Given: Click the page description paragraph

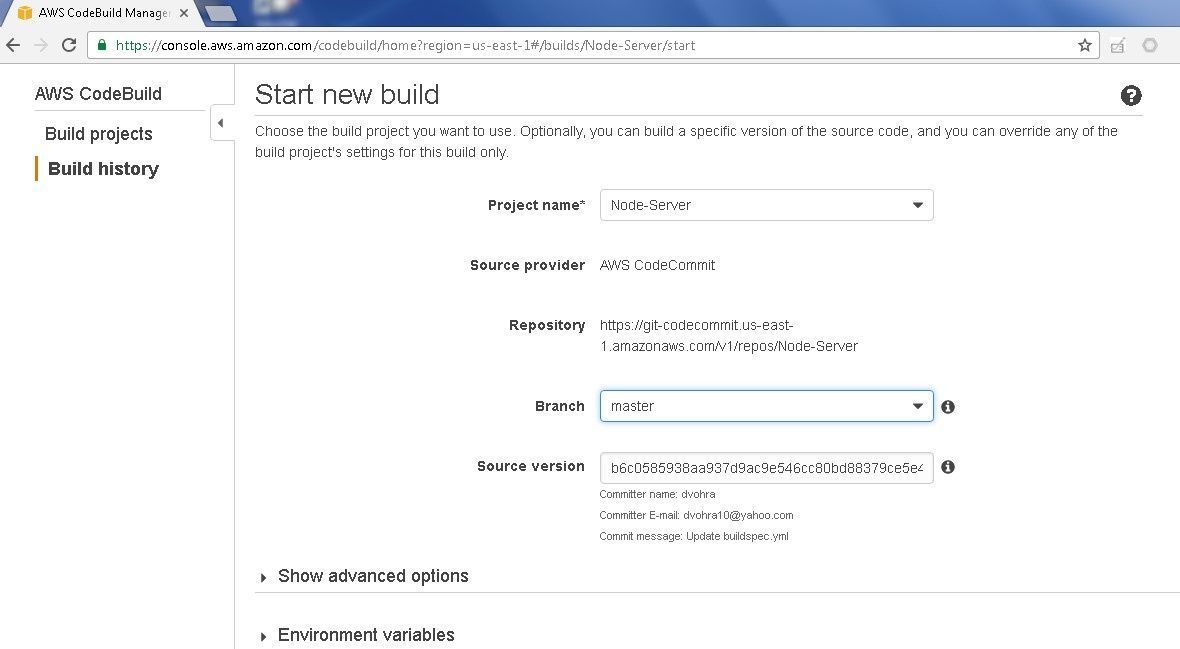Looking at the screenshot, I should click(x=686, y=142).
